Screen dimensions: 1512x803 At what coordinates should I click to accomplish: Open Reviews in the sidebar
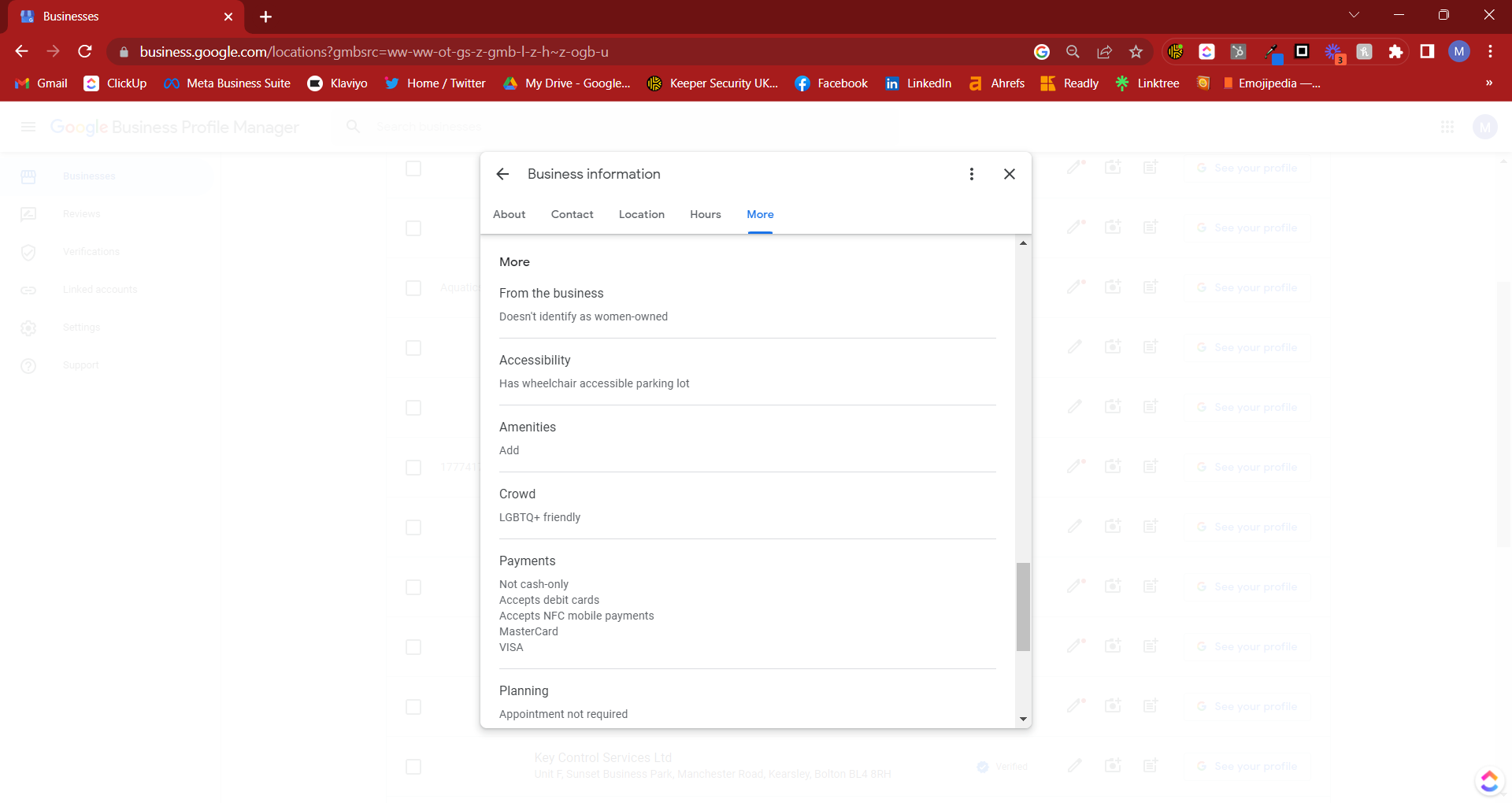[x=81, y=214]
